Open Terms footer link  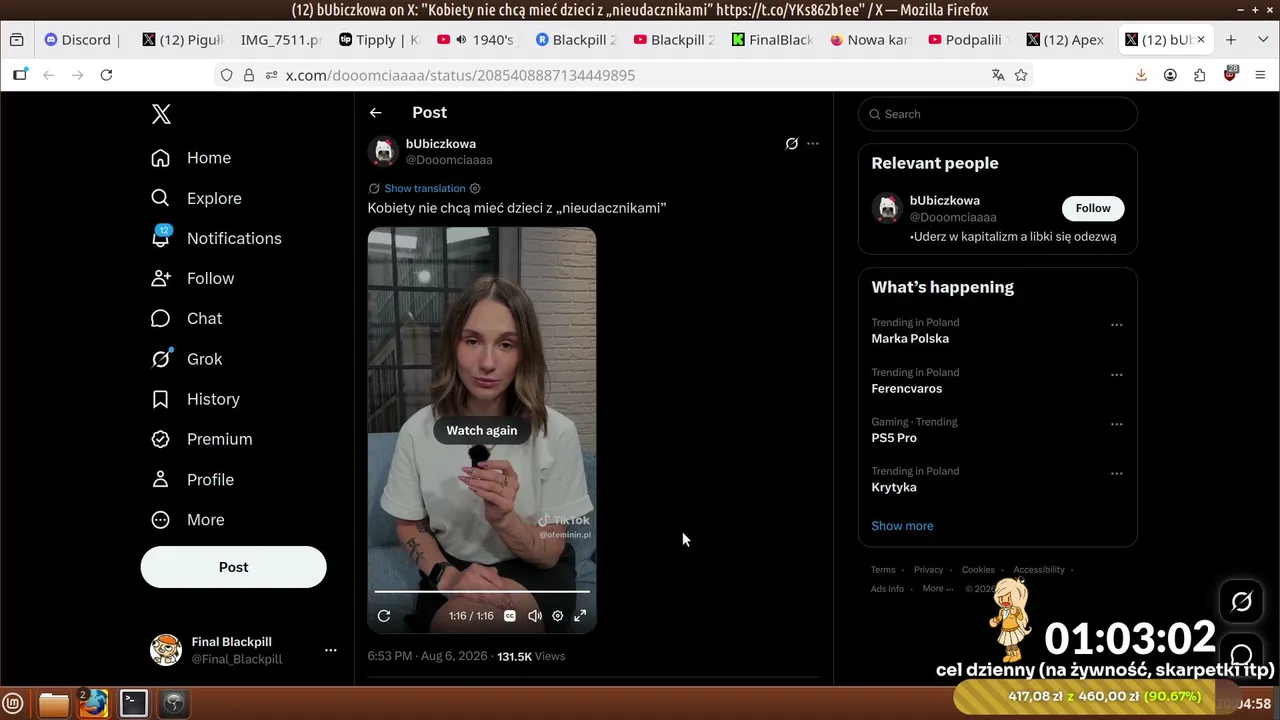click(x=883, y=570)
